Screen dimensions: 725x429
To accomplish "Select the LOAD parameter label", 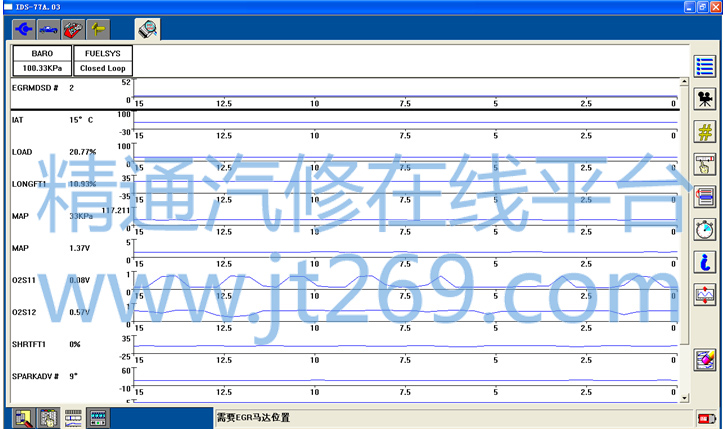I will pos(22,152).
